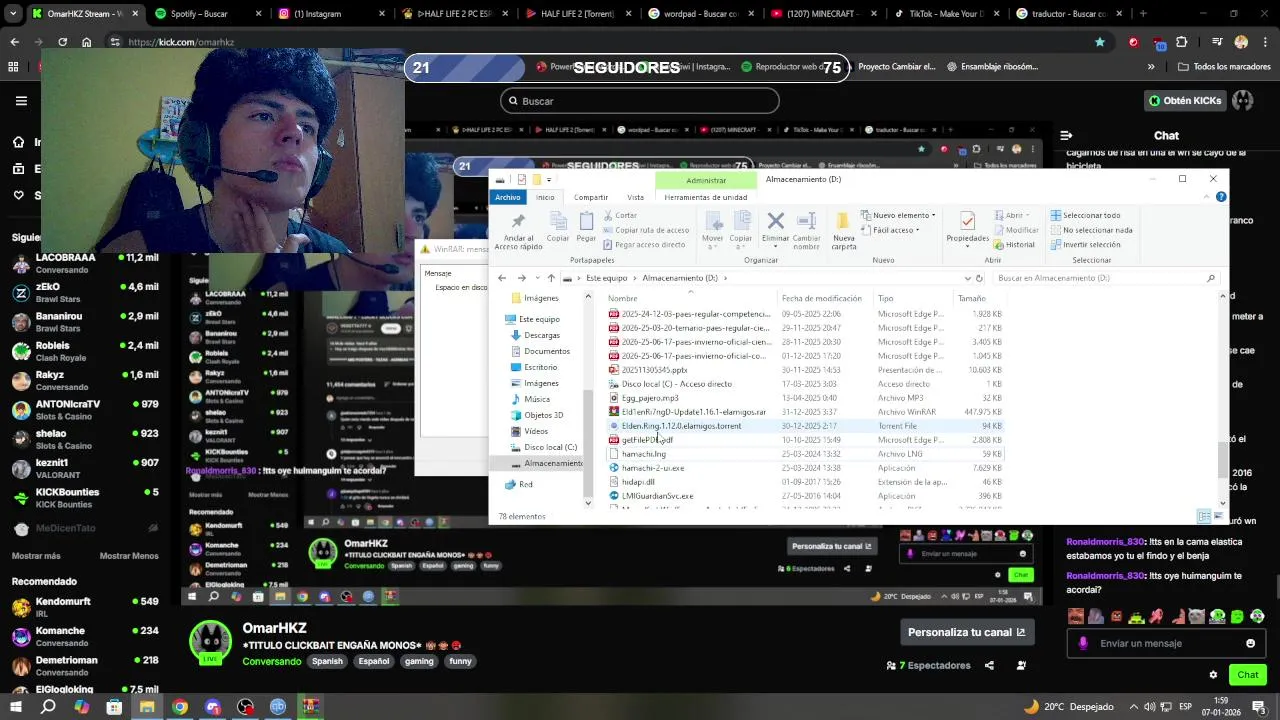Click Mostrar más in the Kick sidebar
The height and width of the screenshot is (720, 1280).
pos(36,556)
